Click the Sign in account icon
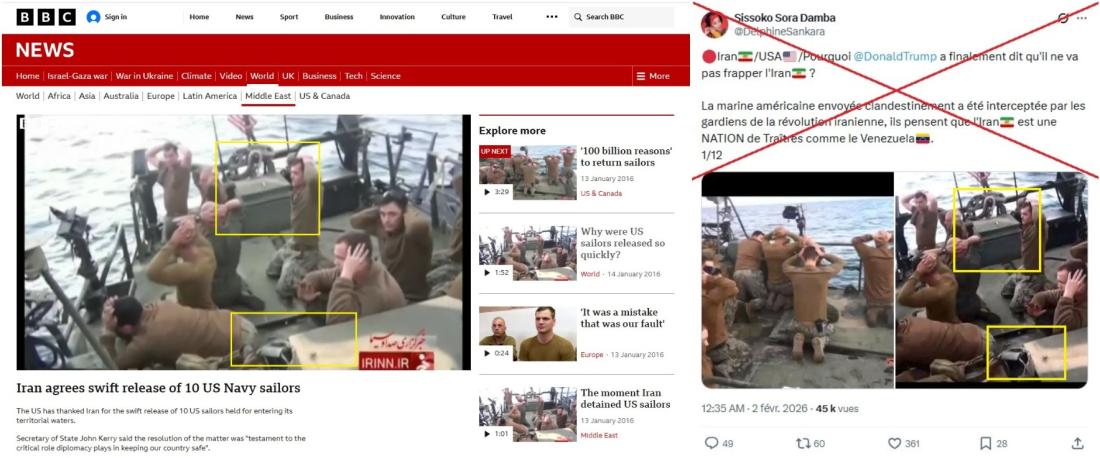The width and height of the screenshot is (1100, 458). coord(94,17)
